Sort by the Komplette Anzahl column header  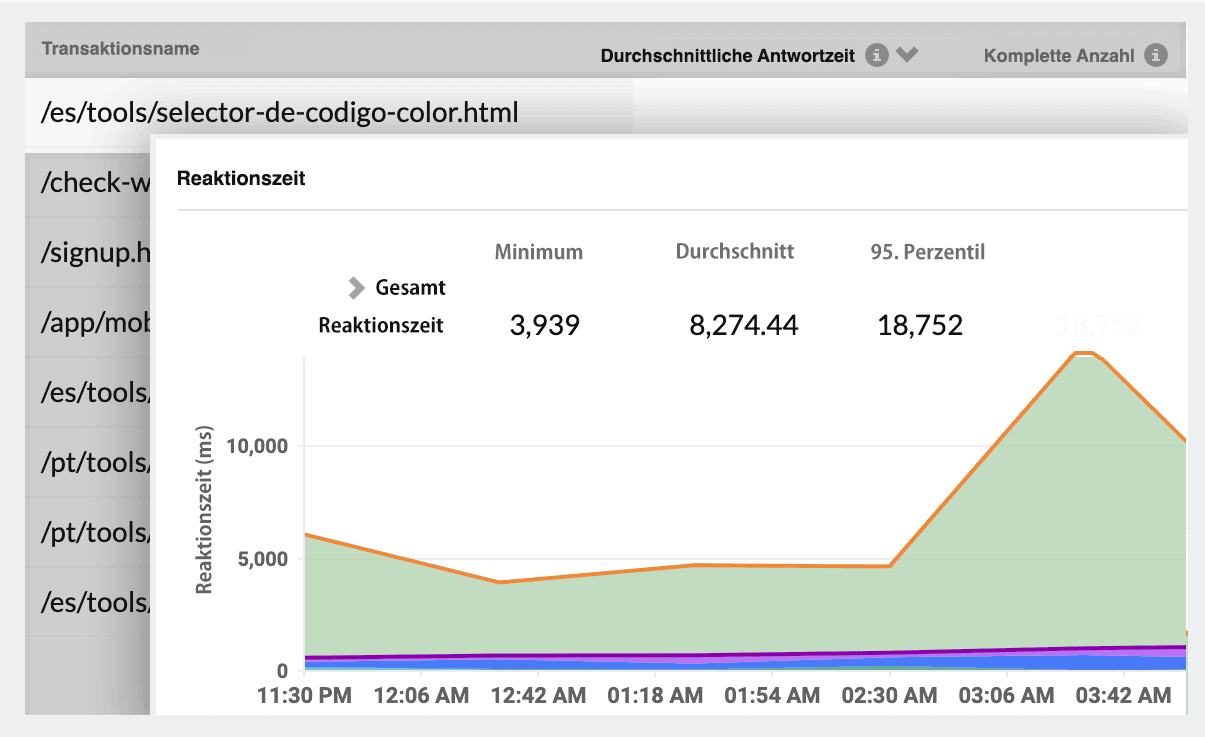pyautogui.click(x=1062, y=56)
